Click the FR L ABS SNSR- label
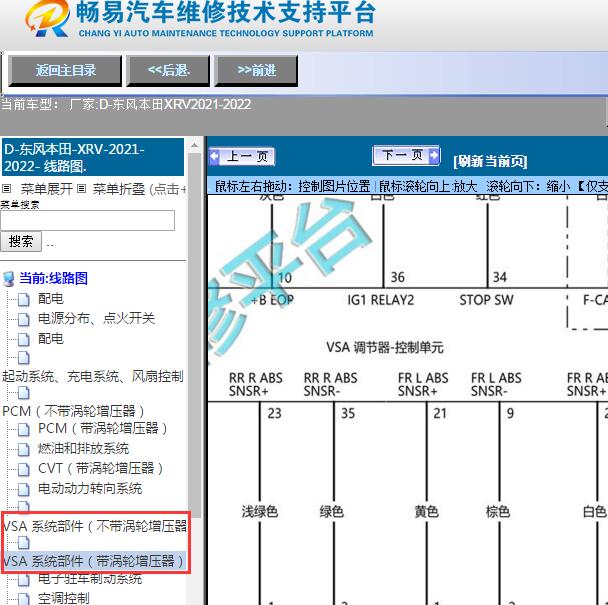The image size is (608, 605). 496,384
